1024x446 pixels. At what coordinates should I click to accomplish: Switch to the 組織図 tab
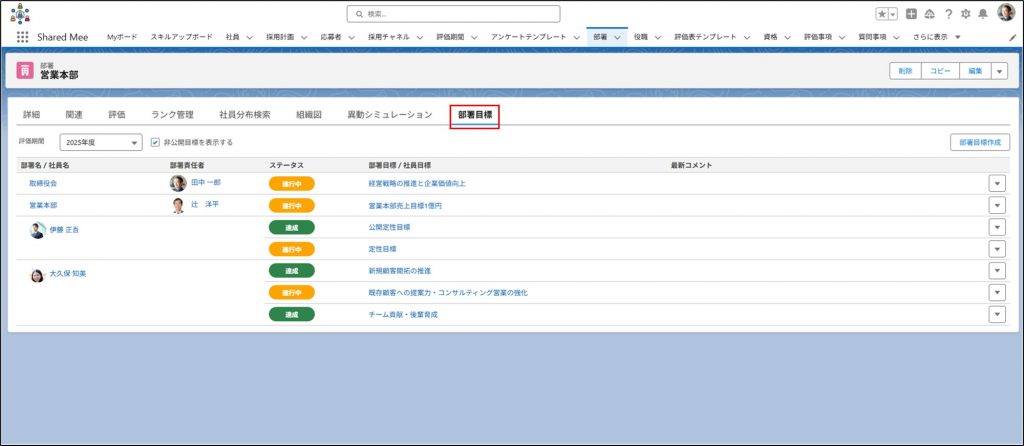[308, 115]
